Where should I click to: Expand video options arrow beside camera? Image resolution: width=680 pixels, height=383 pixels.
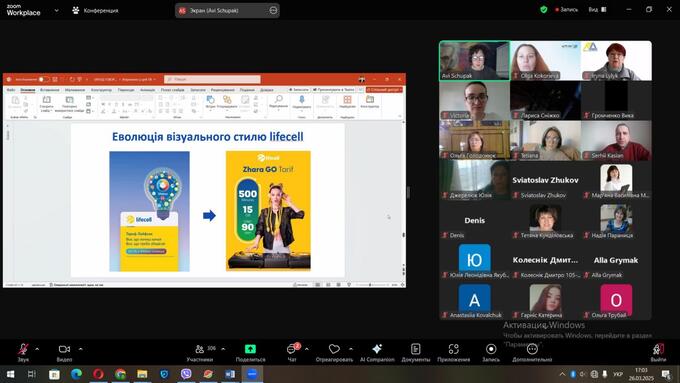pyautogui.click(x=81, y=349)
